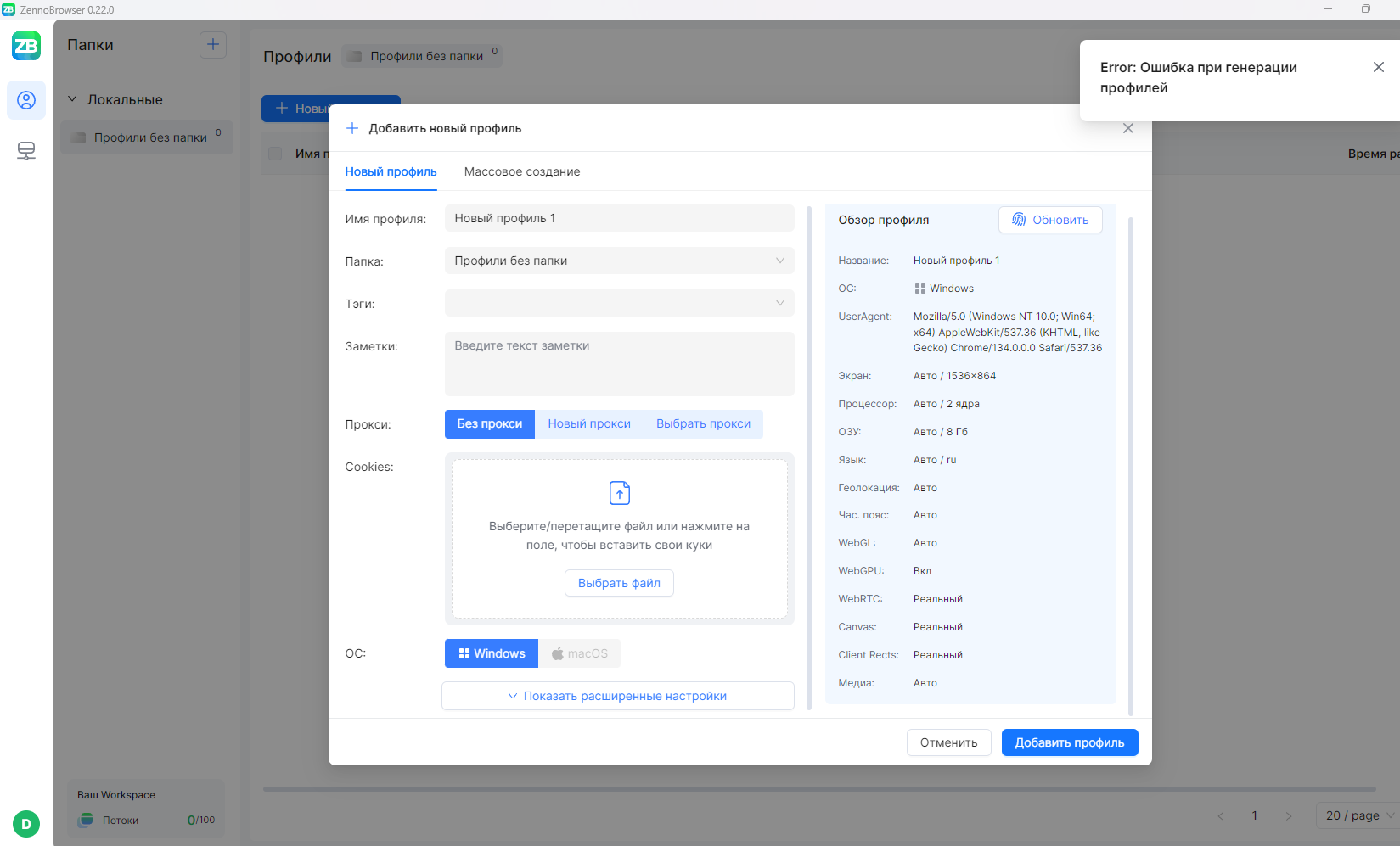1400x846 pixels.
Task: Click 'Обновить' to regenerate fingerprint
Action: click(x=1050, y=220)
